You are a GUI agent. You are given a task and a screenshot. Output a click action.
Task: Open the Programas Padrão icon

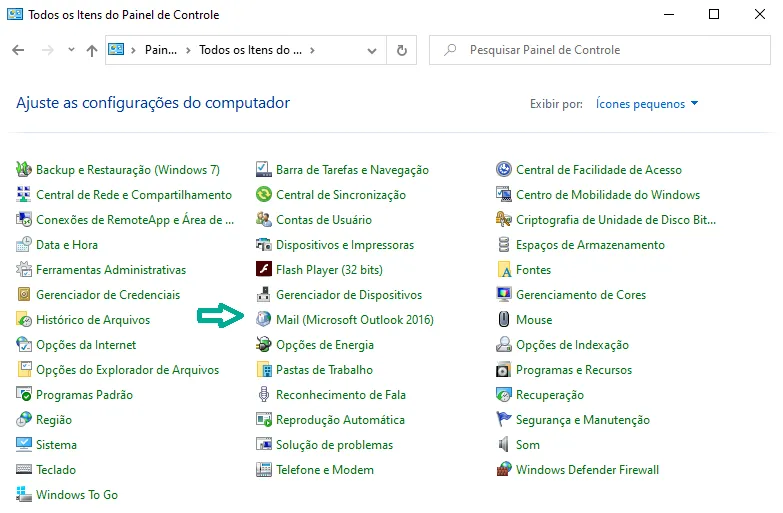23,394
